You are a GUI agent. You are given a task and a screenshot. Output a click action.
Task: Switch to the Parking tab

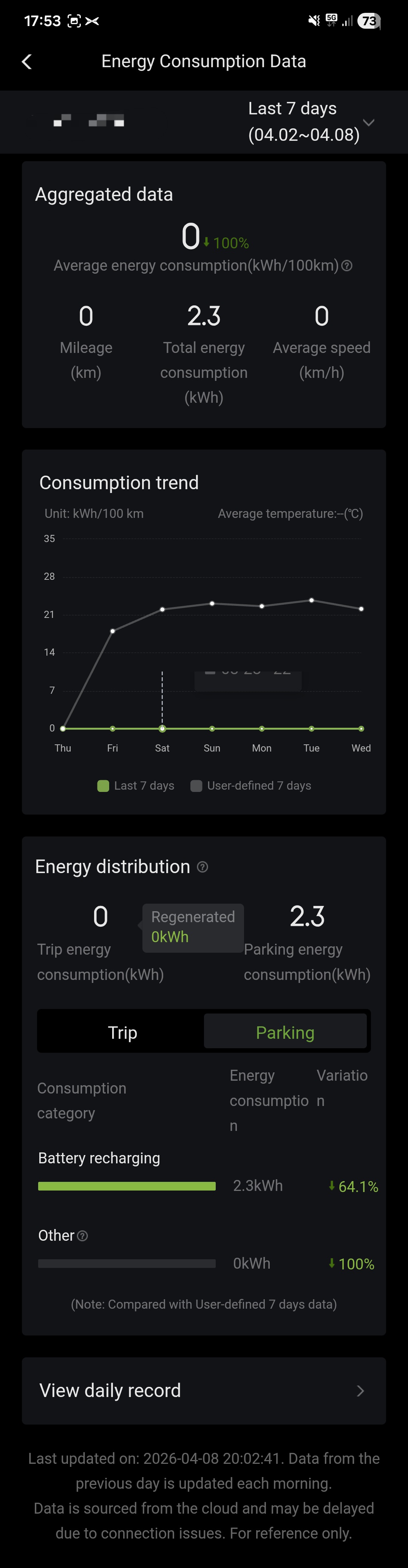tap(285, 1032)
